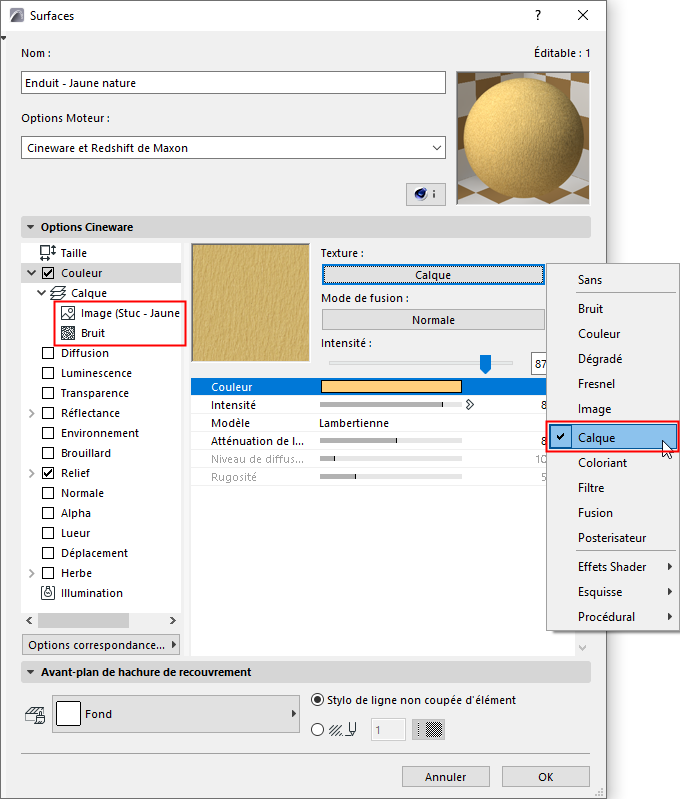Select the Calque layer icon in tree
The width and height of the screenshot is (680, 799).
pos(58,293)
